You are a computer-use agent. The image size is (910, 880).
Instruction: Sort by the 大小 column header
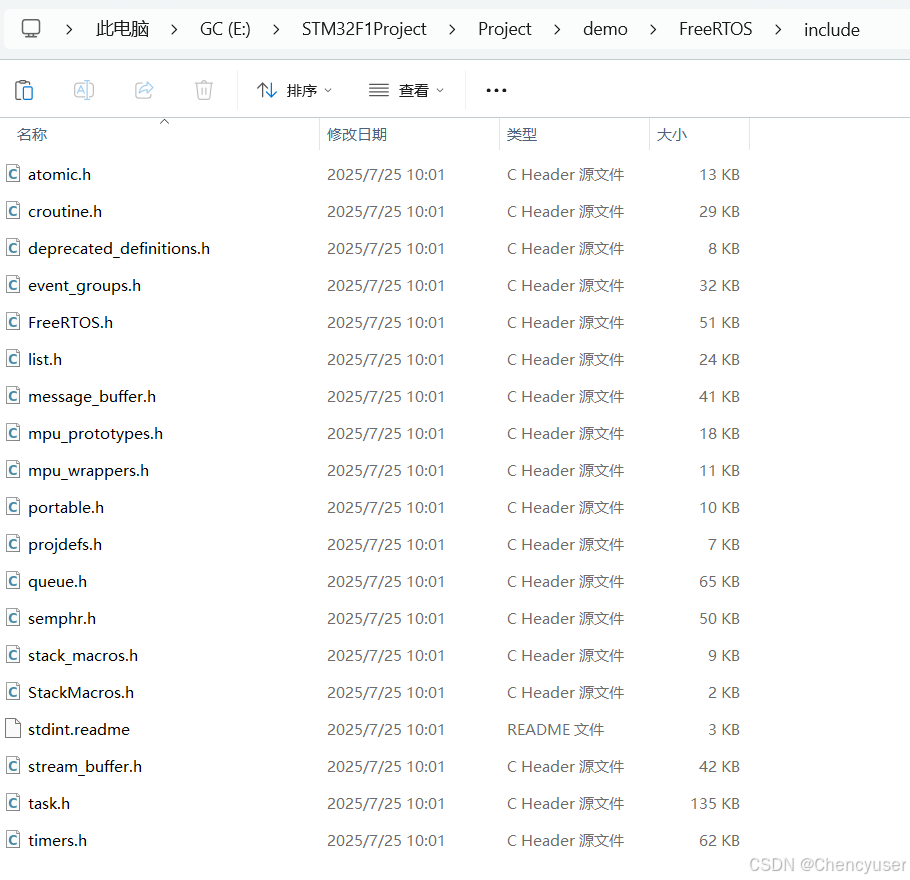pos(671,135)
